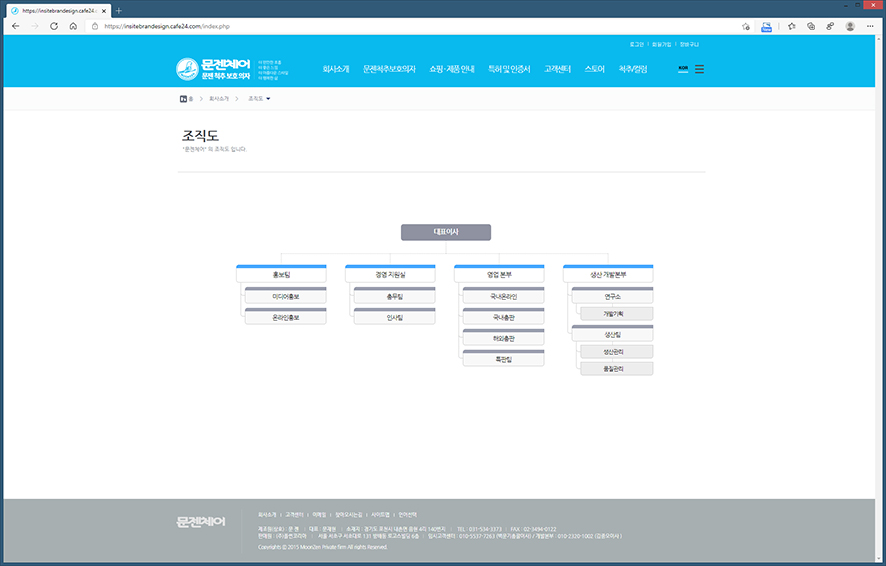Click the browser refresh button
886x566 pixels.
[x=54, y=26]
